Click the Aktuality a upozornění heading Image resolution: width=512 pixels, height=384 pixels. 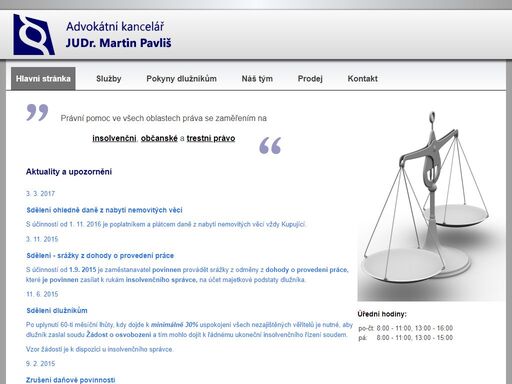69,172
